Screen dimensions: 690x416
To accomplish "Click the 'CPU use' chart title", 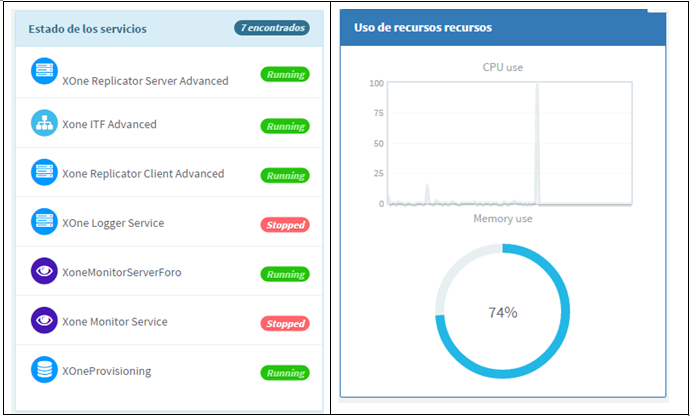I will click(503, 67).
